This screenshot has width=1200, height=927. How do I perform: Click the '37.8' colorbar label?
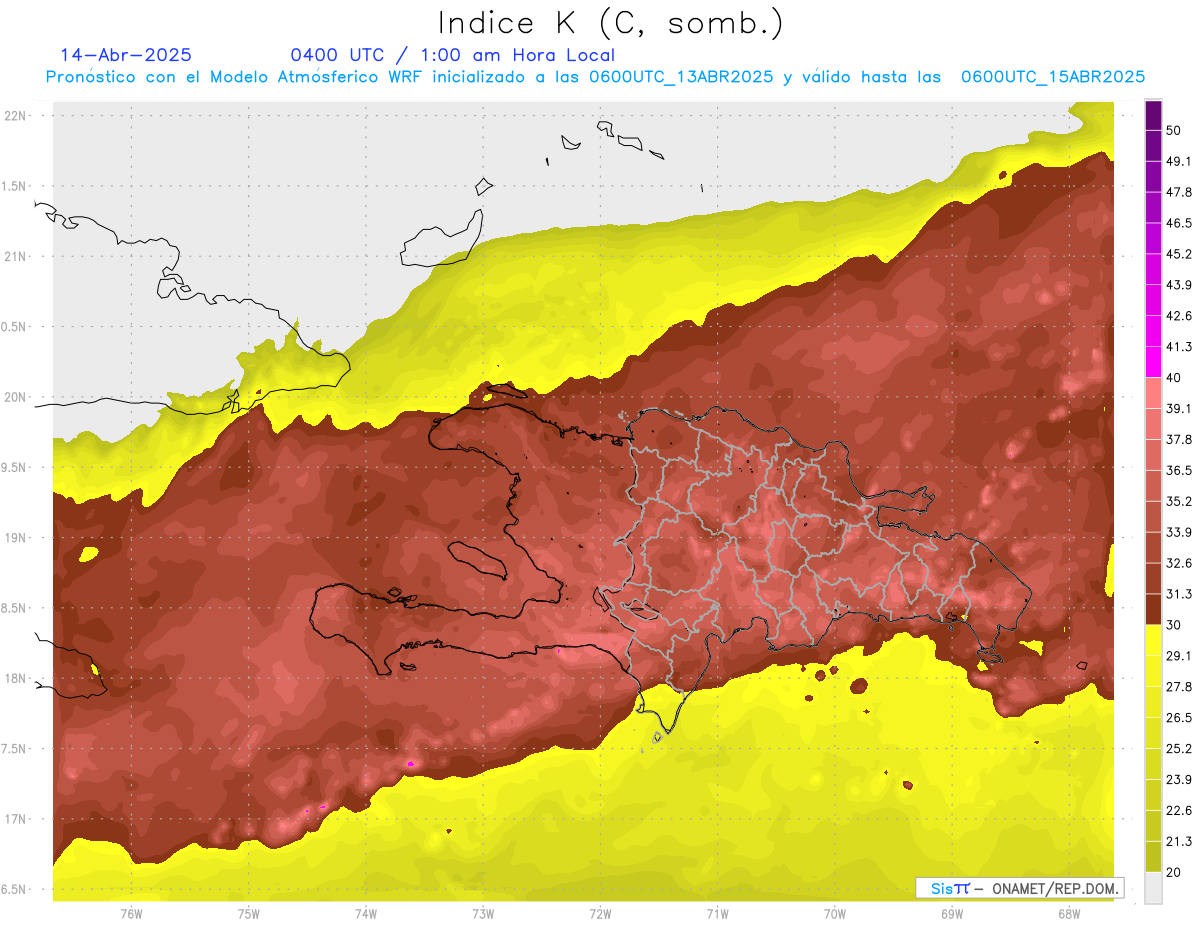[1179, 439]
